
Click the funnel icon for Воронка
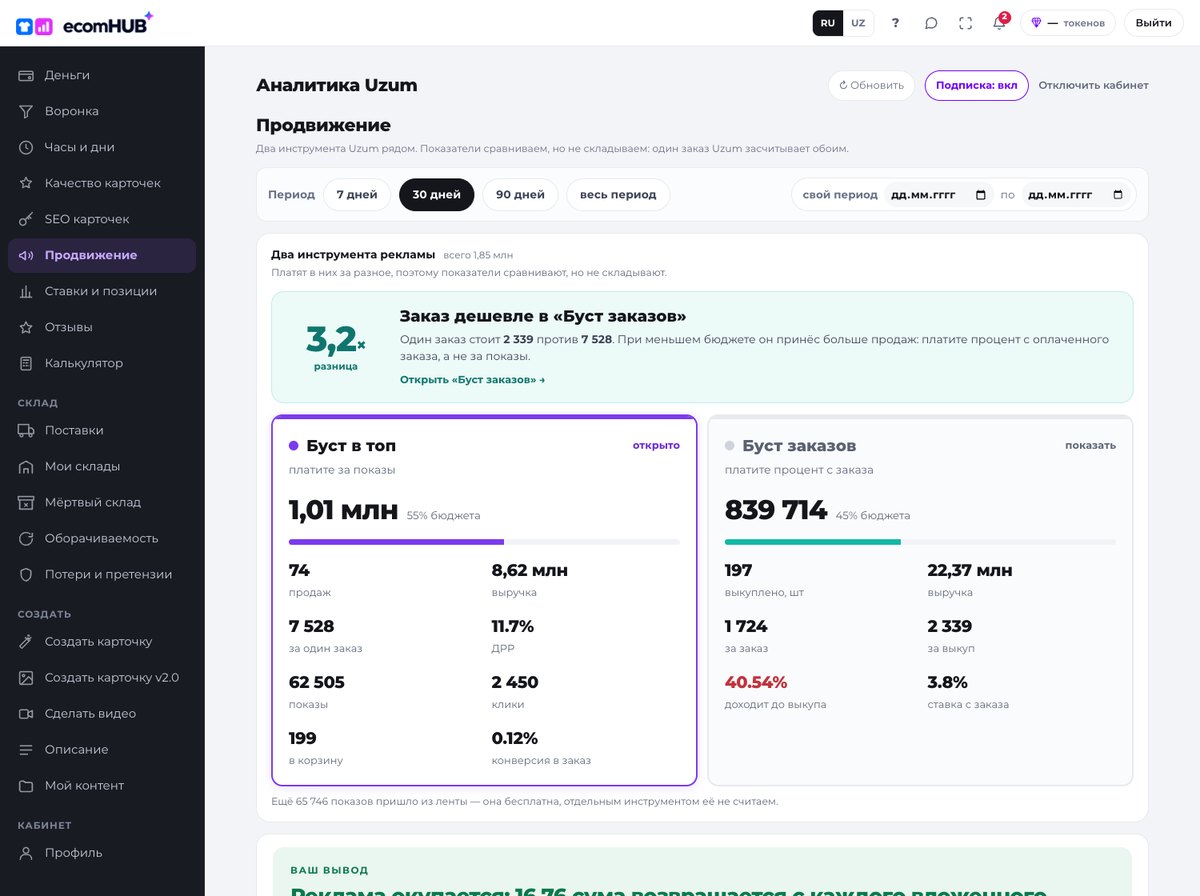[26, 111]
